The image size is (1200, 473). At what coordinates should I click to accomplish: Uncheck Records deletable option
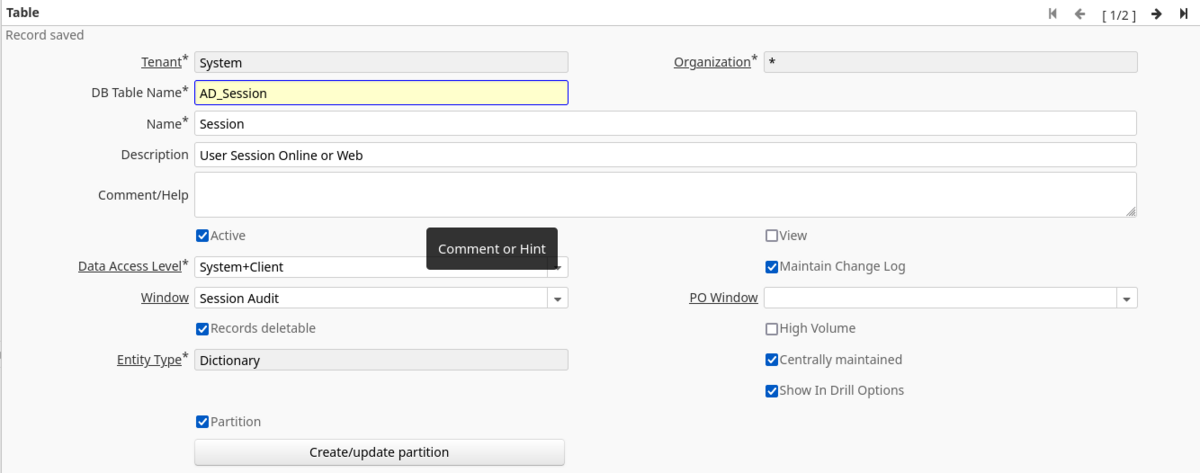(x=203, y=329)
